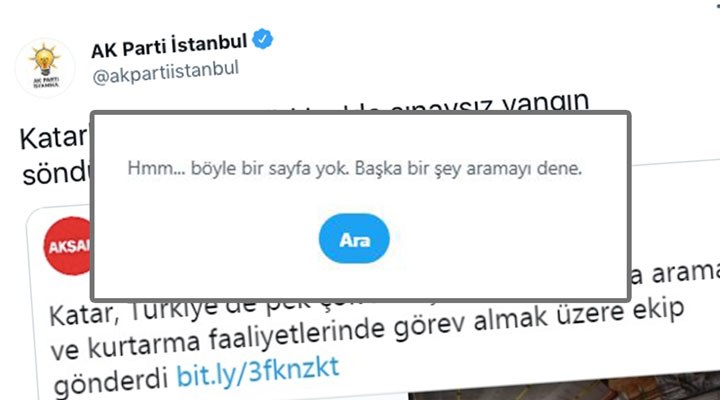Open the bit.ly/3fknzkt link

(258, 372)
